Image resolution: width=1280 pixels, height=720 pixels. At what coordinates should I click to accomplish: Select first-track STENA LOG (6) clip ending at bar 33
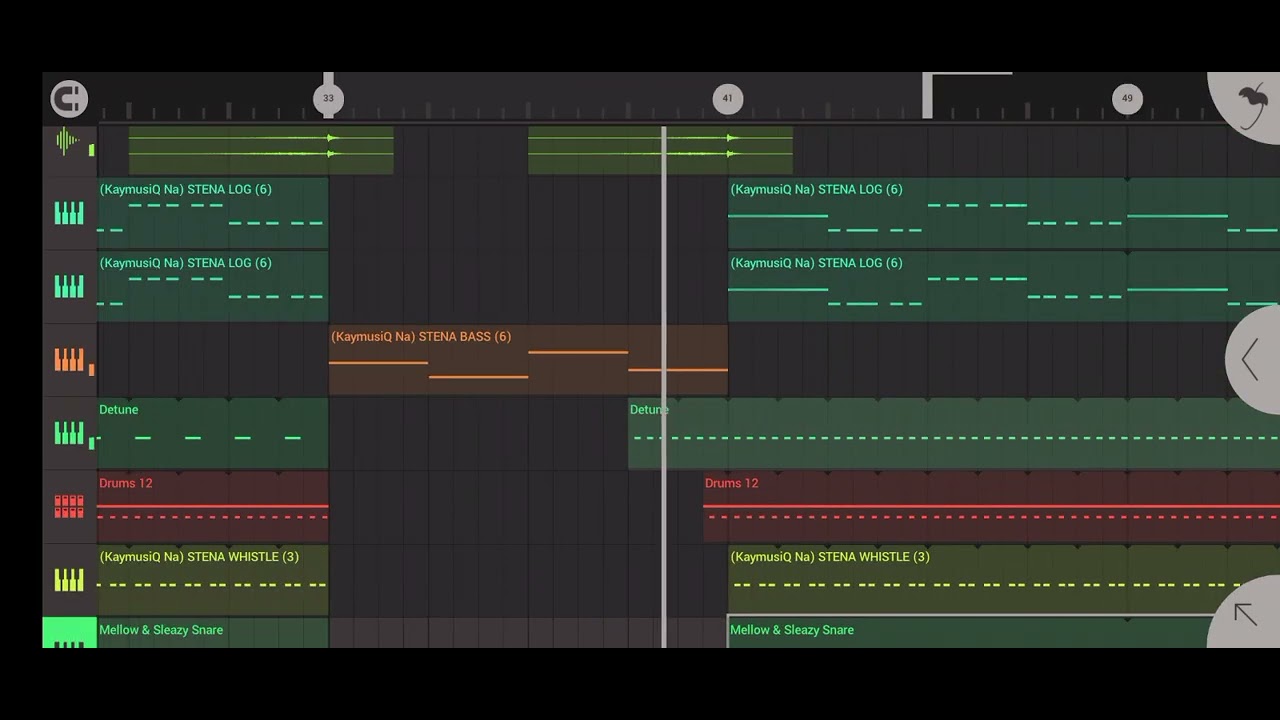[213, 213]
